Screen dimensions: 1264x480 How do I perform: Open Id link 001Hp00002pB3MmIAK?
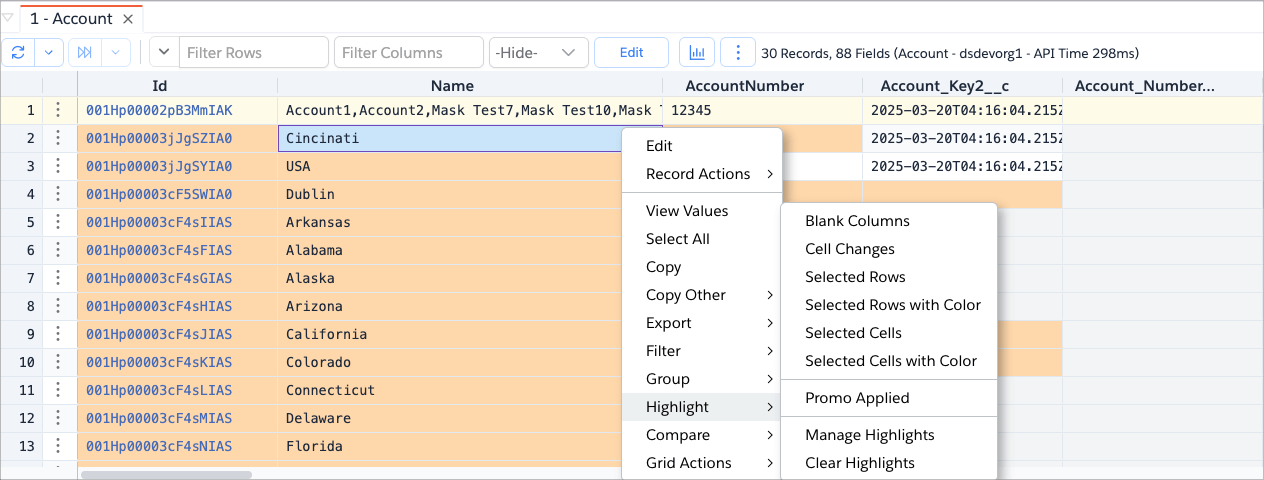click(x=159, y=110)
